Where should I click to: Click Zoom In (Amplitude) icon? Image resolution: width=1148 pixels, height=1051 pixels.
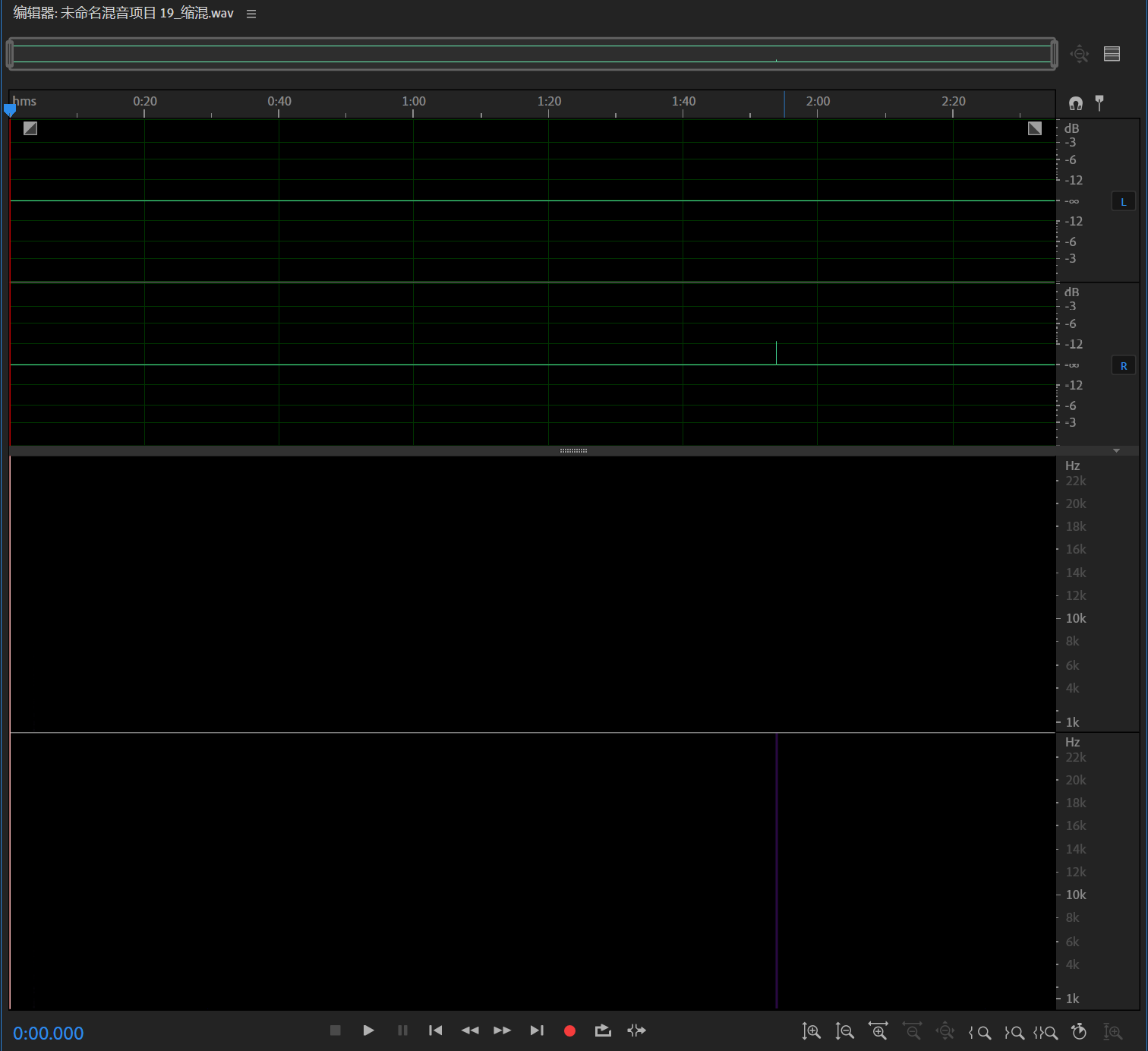coord(811,1031)
